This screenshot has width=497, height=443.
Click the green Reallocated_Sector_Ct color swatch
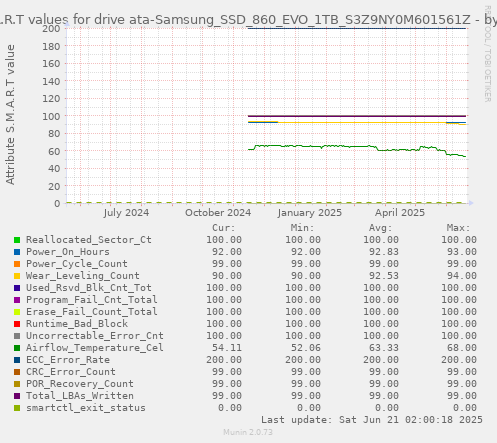point(17,240)
